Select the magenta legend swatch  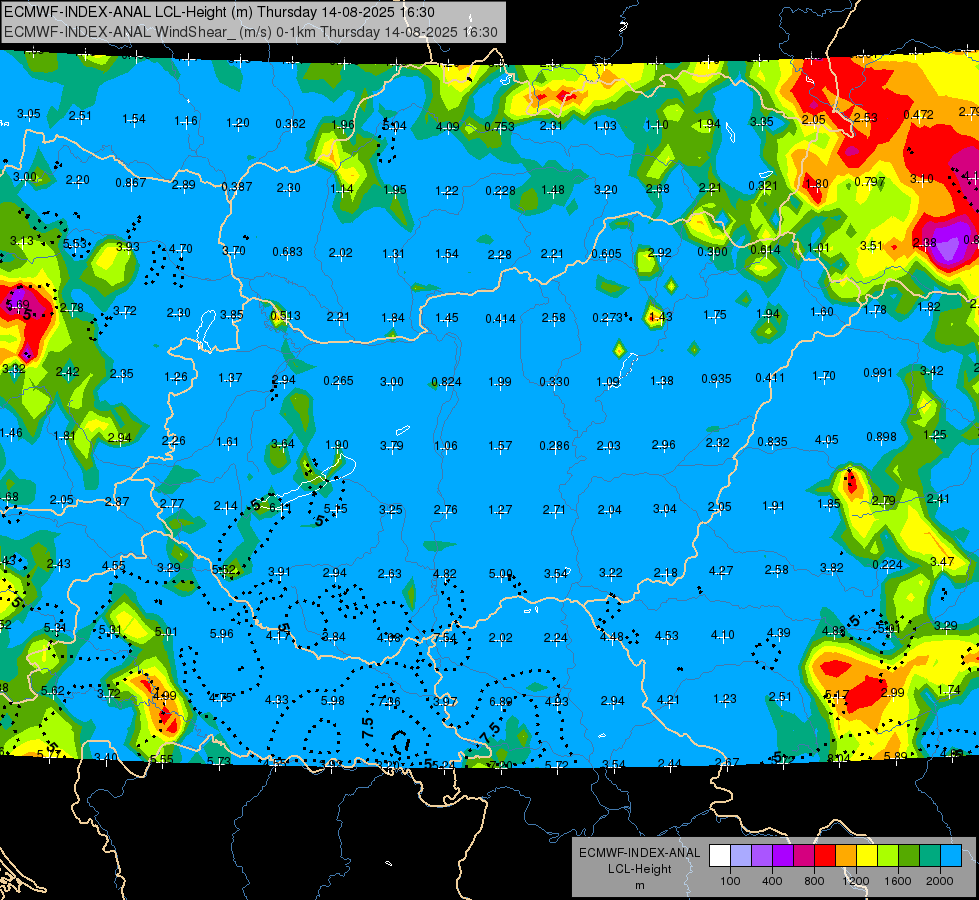click(x=804, y=856)
